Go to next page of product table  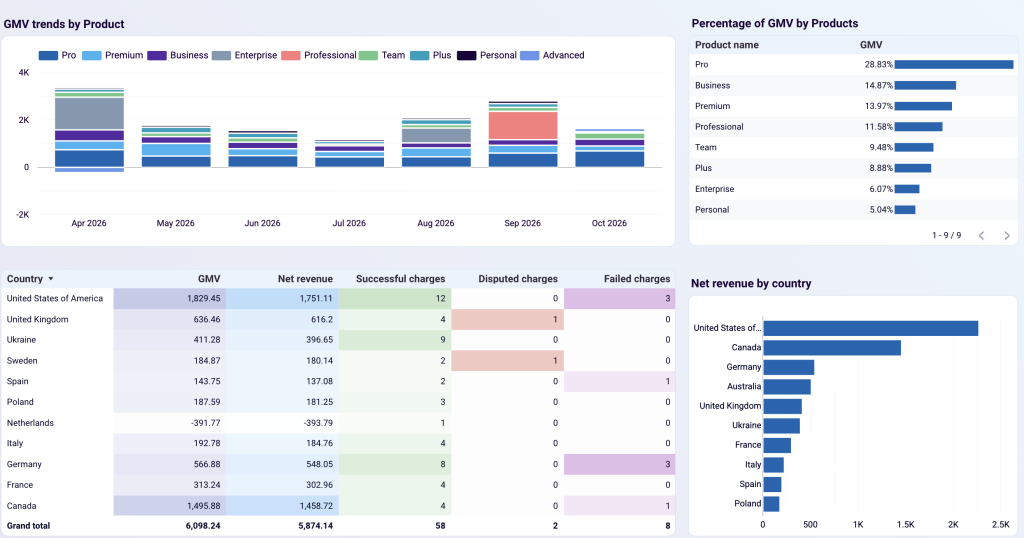1006,236
